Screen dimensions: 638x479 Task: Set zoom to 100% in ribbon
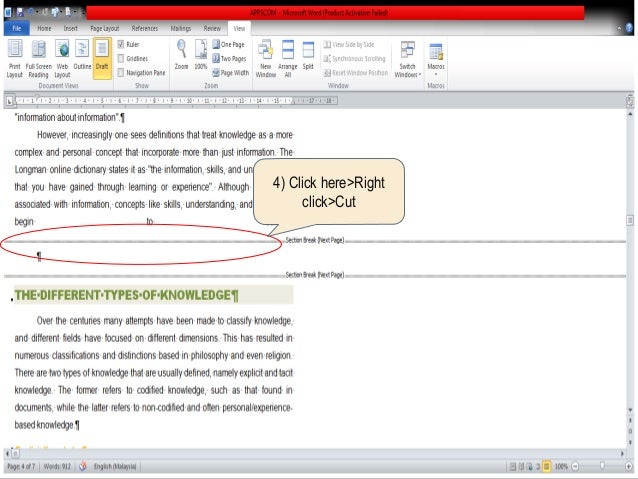tap(201, 55)
